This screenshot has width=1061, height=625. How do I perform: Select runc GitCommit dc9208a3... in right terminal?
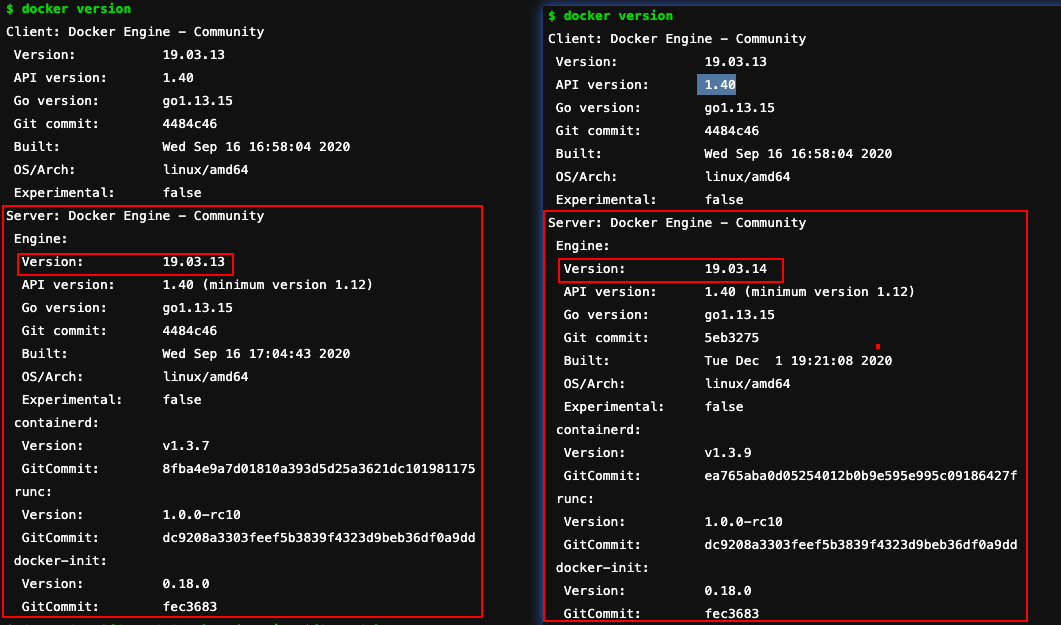pyautogui.click(x=861, y=545)
